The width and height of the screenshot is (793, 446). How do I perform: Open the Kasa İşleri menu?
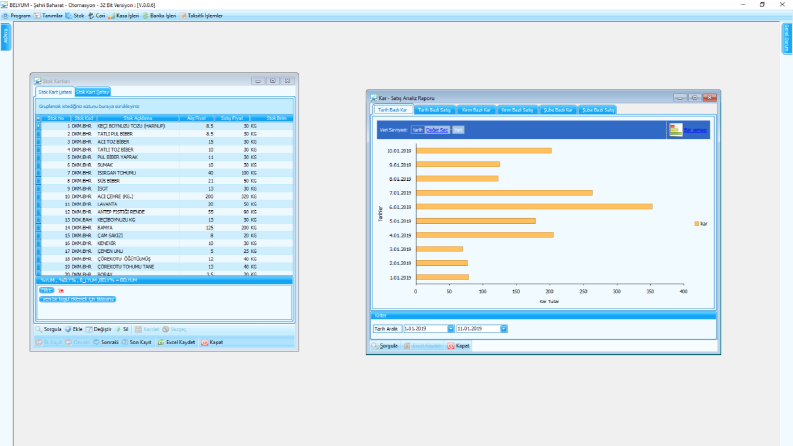[x=123, y=16]
